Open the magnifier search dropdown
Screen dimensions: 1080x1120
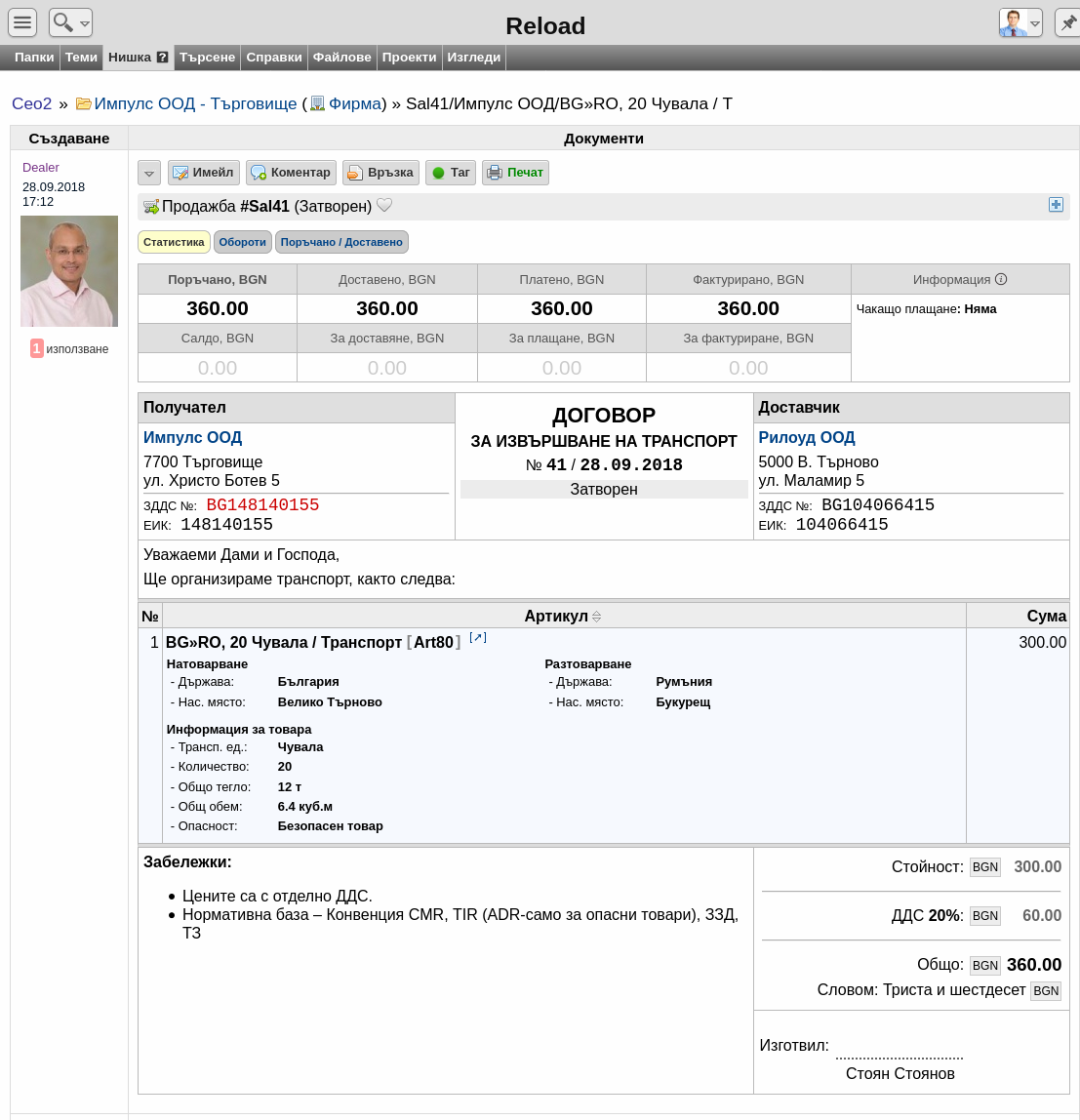[x=70, y=22]
